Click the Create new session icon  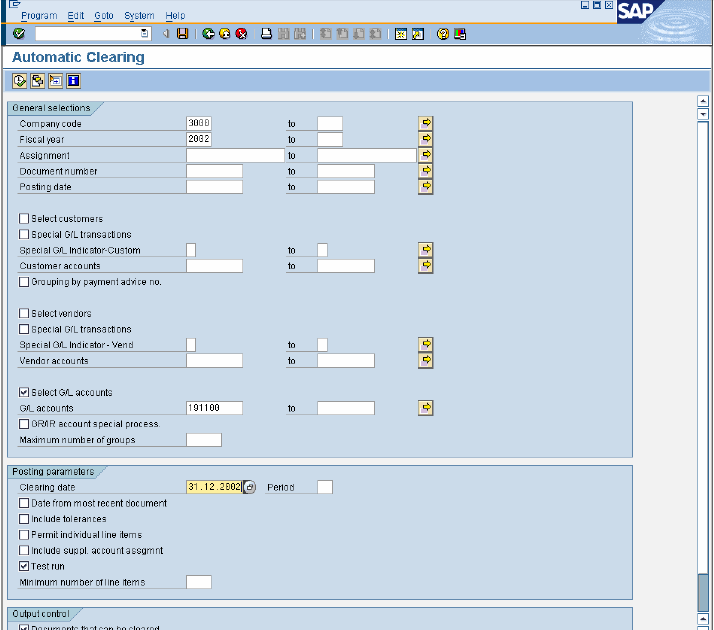[401, 34]
